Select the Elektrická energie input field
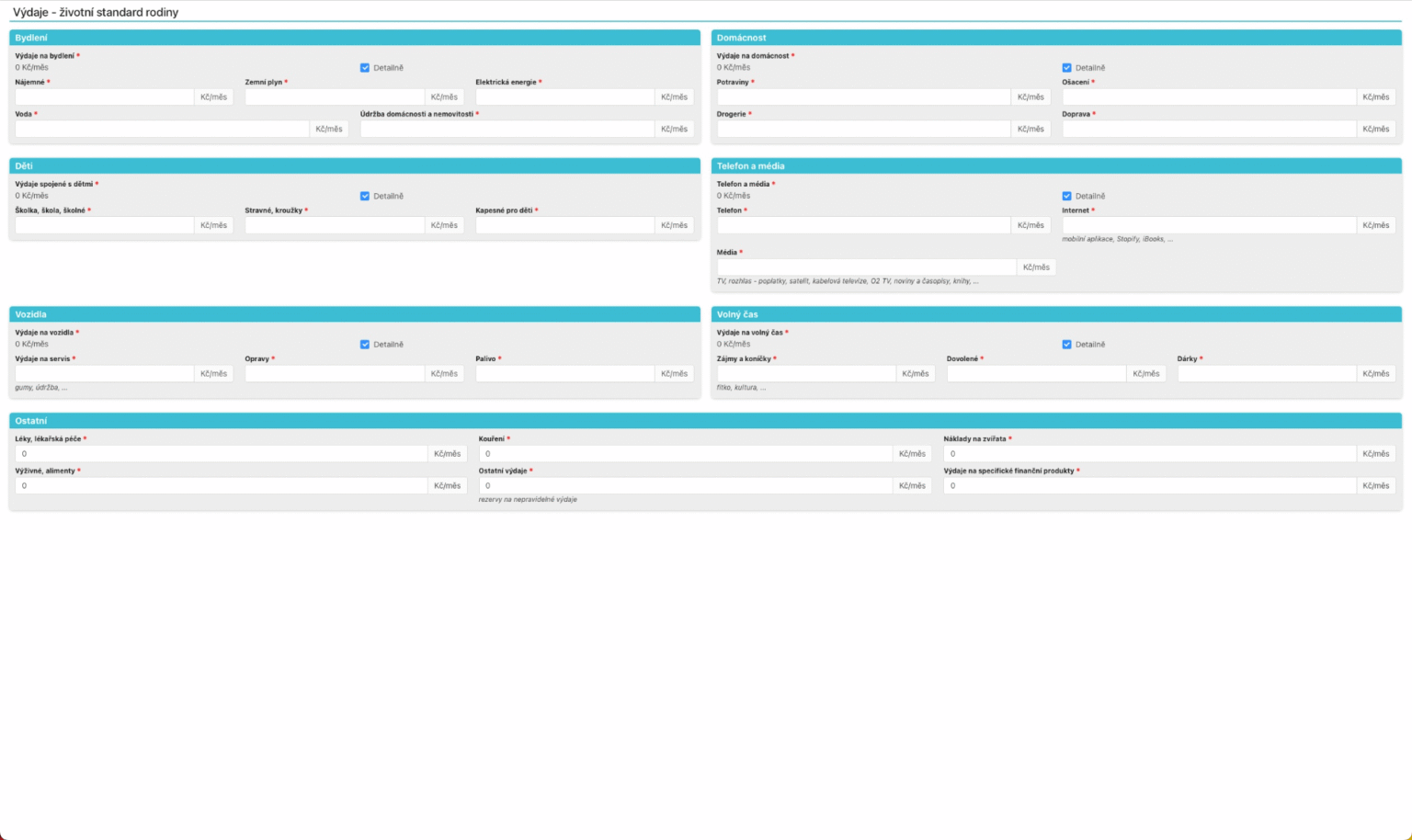The height and width of the screenshot is (840, 1412). tap(564, 97)
